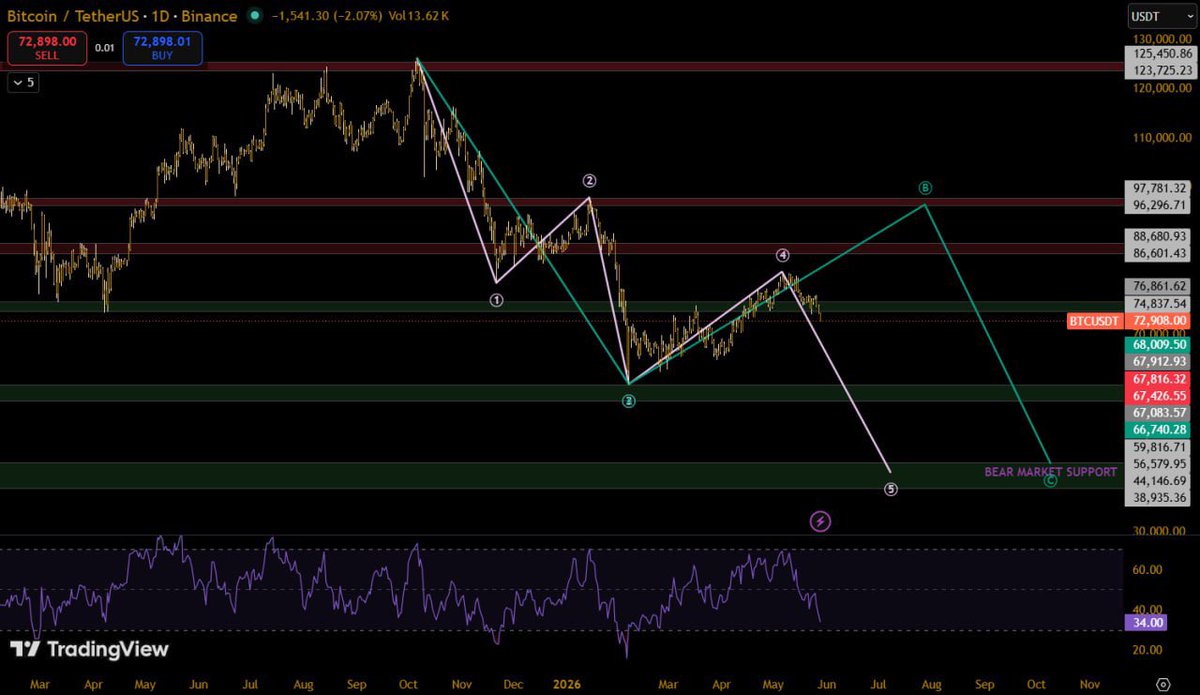Click the RSI 60.00 scale label
The height and width of the screenshot is (695, 1200).
(x=1149, y=570)
